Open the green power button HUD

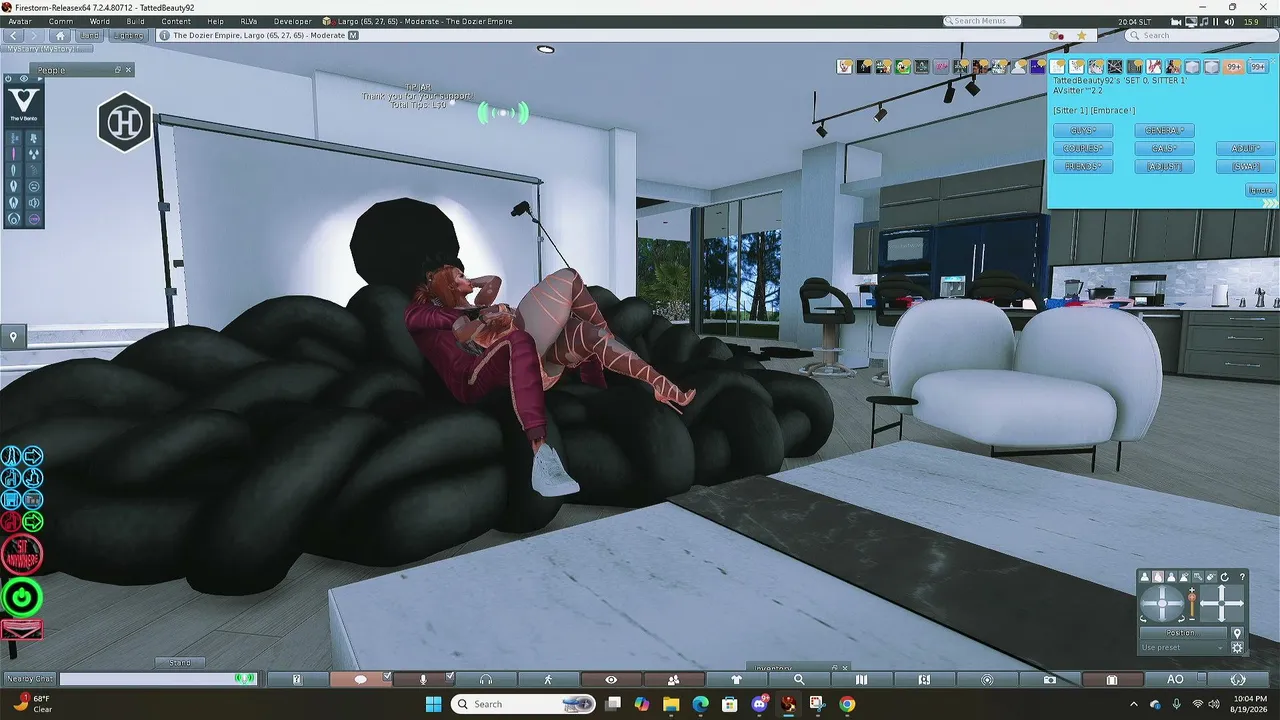coord(21,598)
